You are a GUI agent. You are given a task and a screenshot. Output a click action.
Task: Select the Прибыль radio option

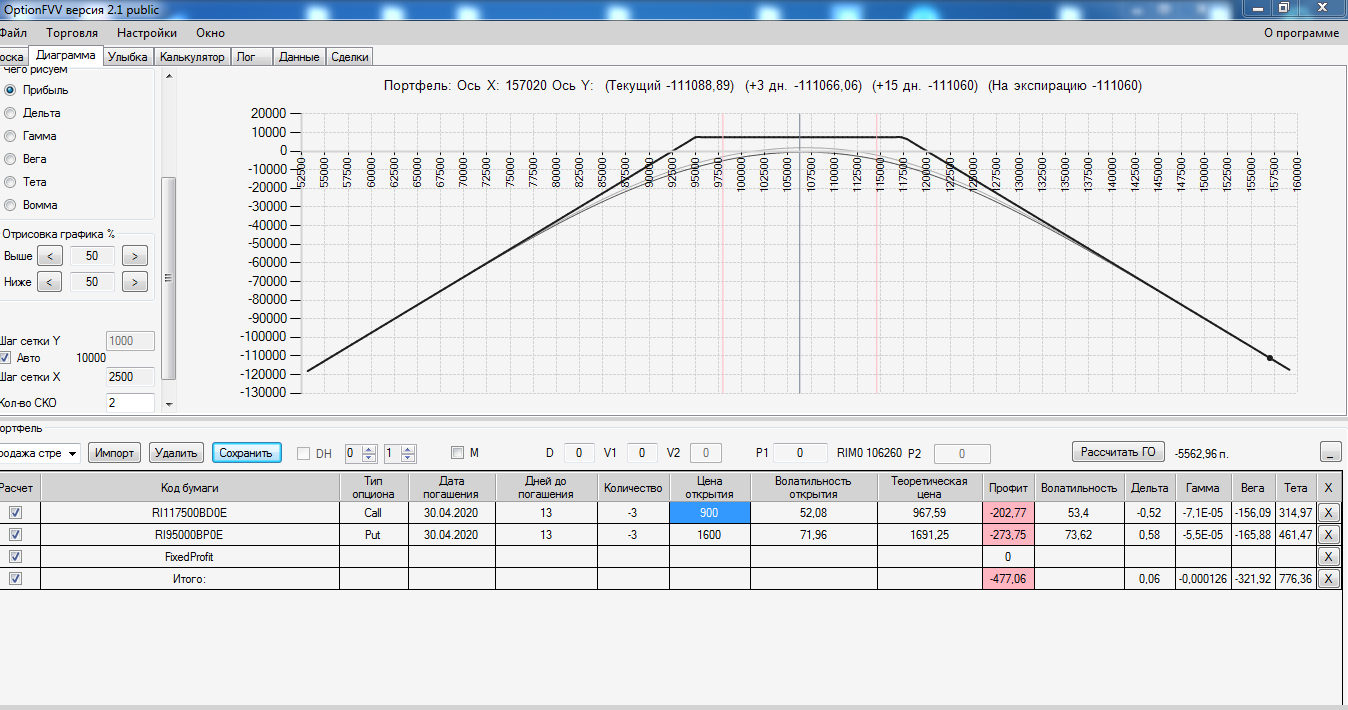coord(11,90)
